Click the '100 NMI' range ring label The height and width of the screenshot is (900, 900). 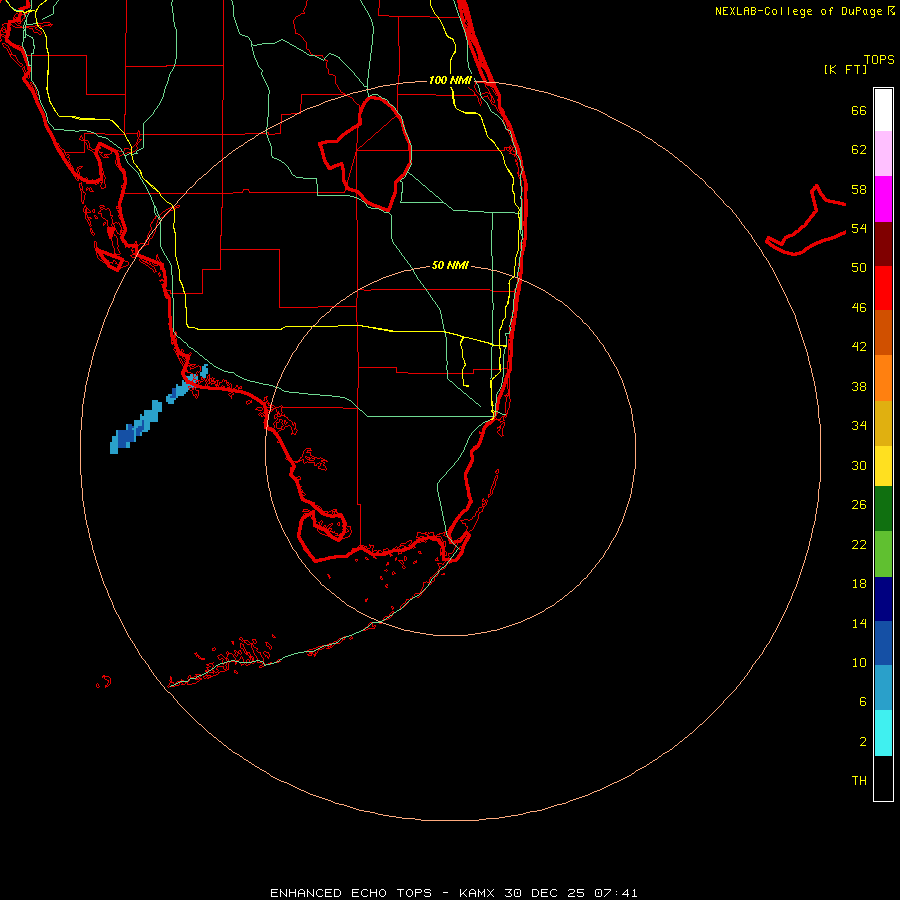click(x=450, y=80)
